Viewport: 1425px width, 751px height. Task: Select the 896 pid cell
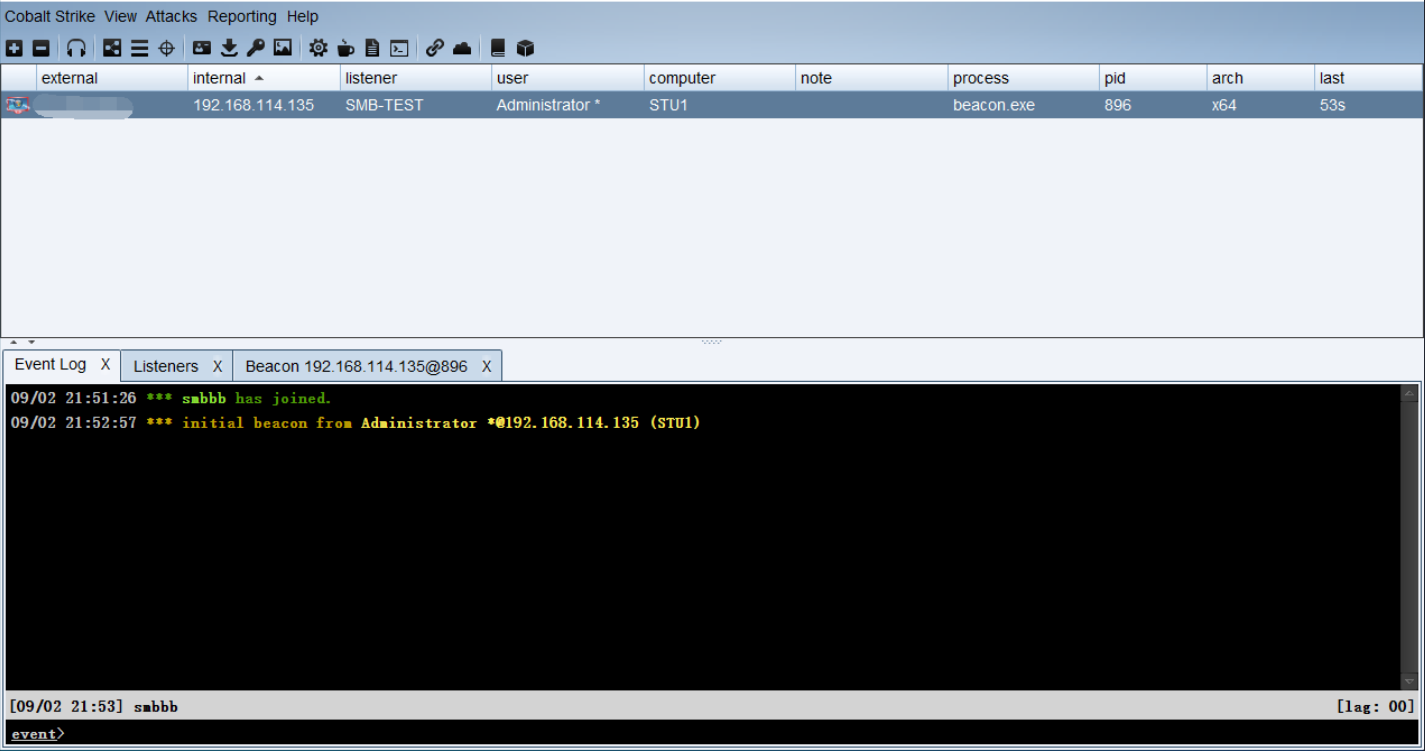[1154, 105]
